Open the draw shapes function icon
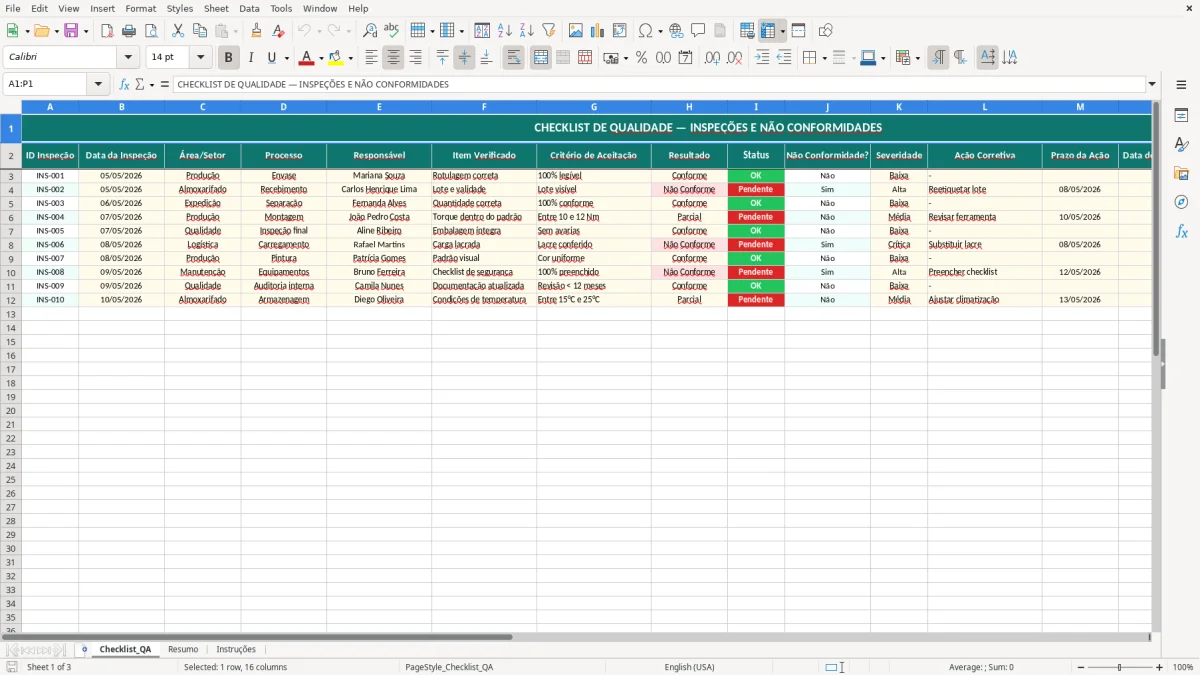 click(x=825, y=31)
